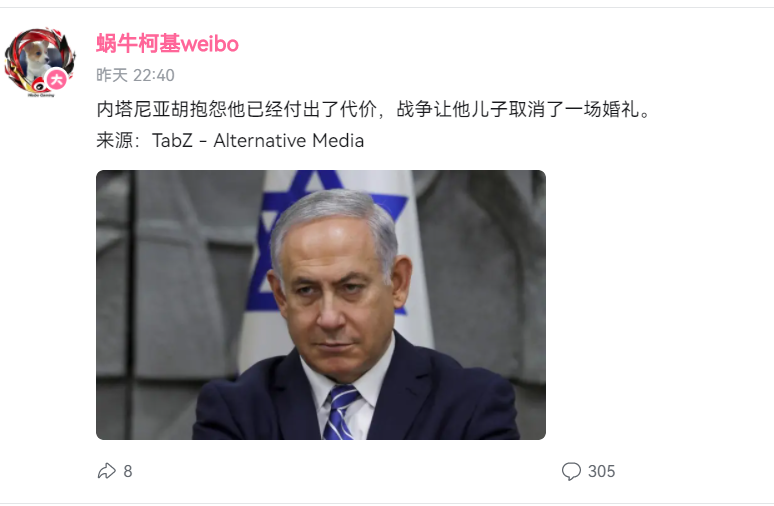This screenshot has width=774, height=506.
Task: Click the source line TabZ - Alternative Media
Action: 230,141
